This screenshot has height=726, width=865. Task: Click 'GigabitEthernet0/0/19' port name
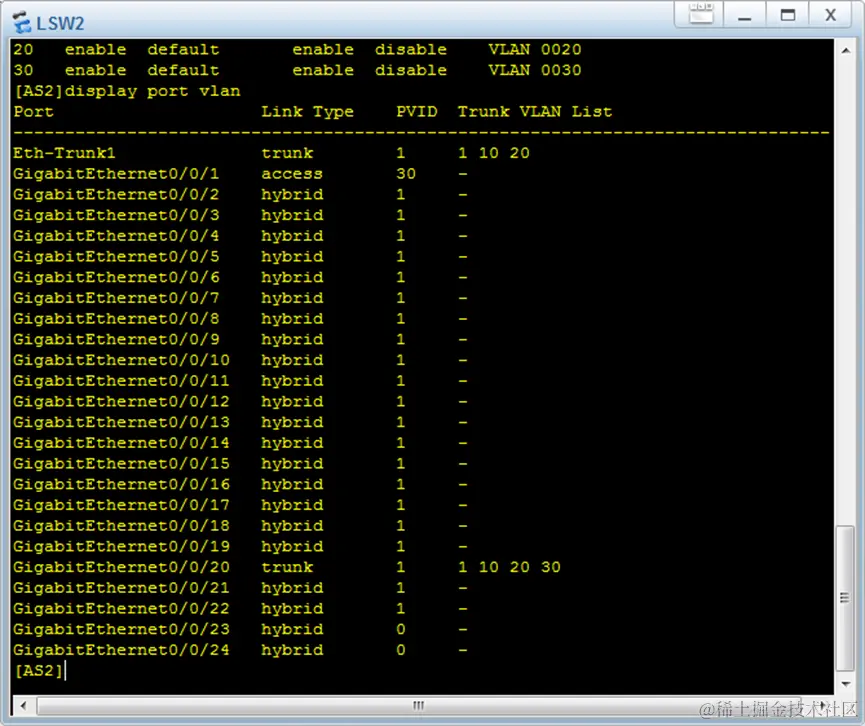[121, 546]
